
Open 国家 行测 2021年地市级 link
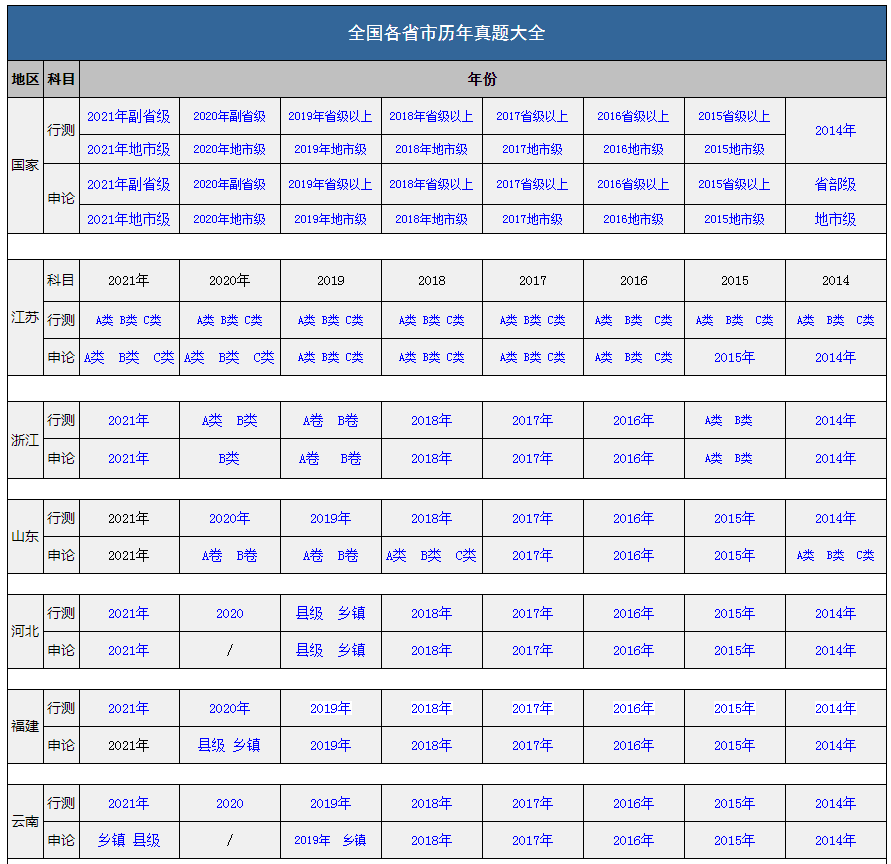(128, 149)
